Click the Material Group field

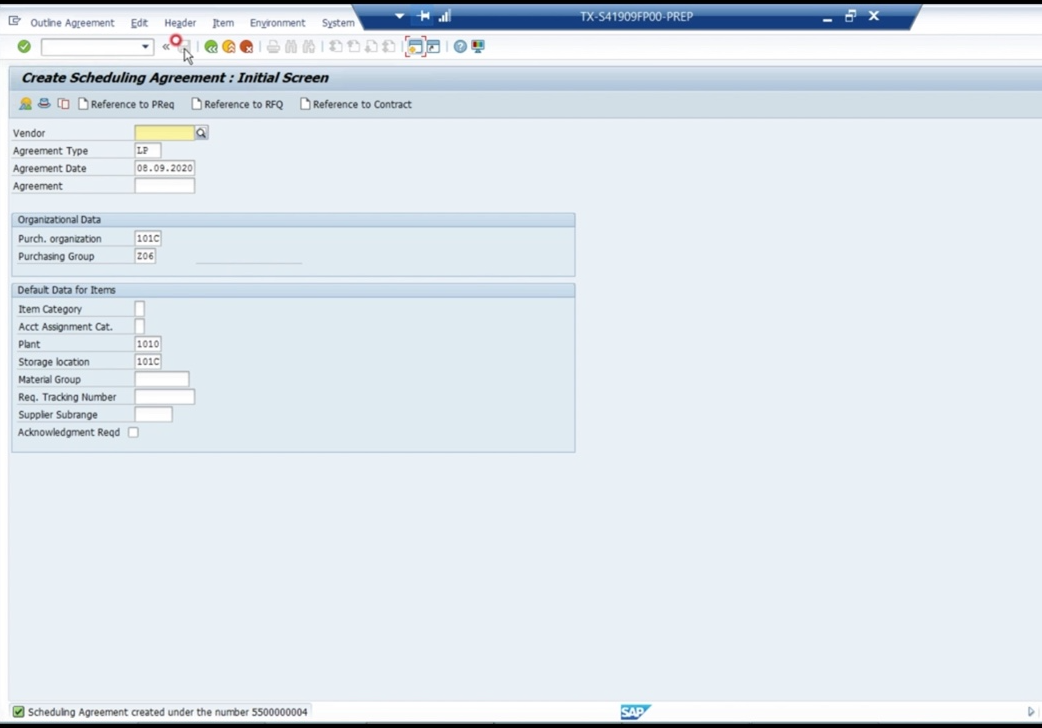pyautogui.click(x=161, y=380)
